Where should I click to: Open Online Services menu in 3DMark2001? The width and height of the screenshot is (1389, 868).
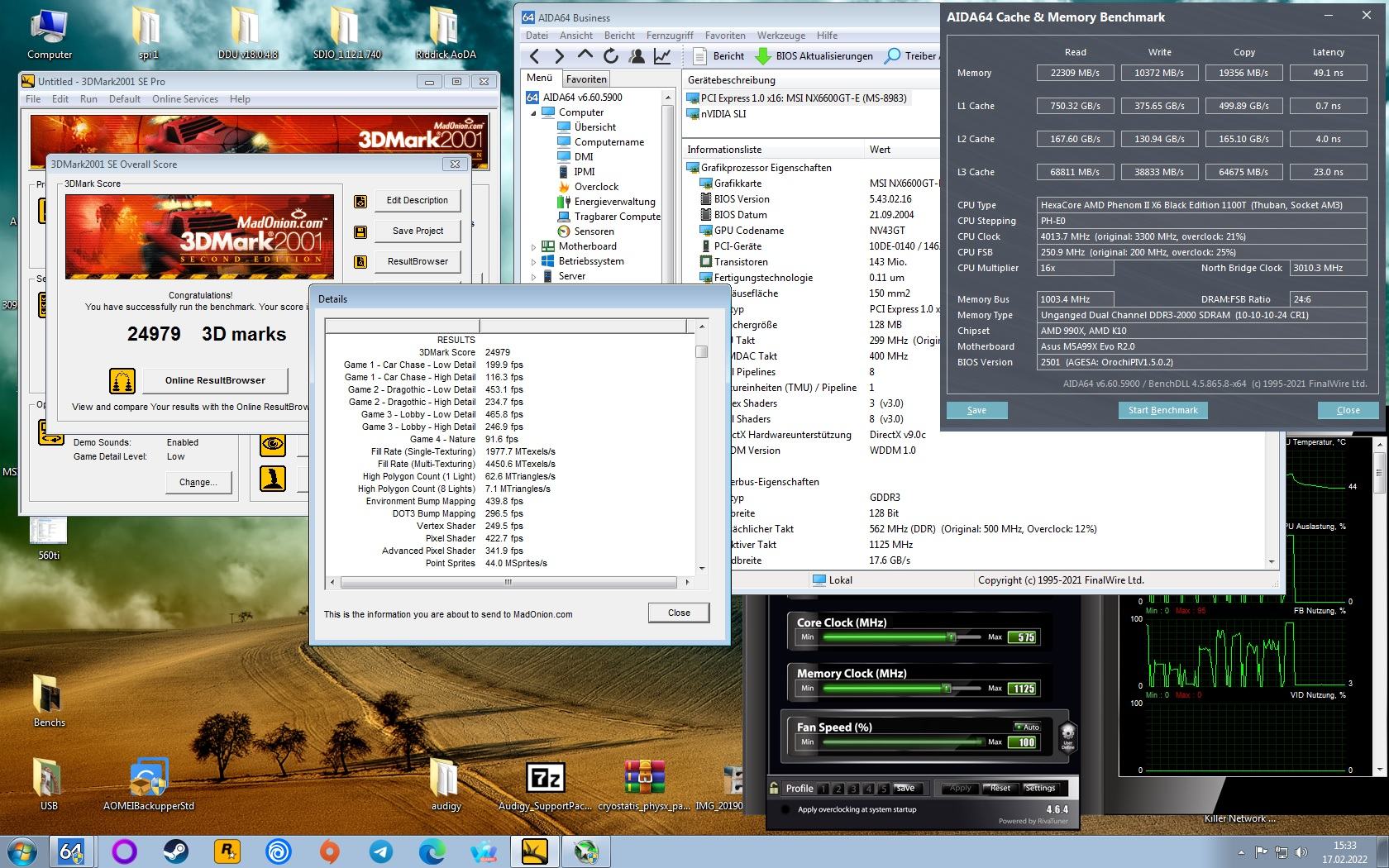coord(185,99)
